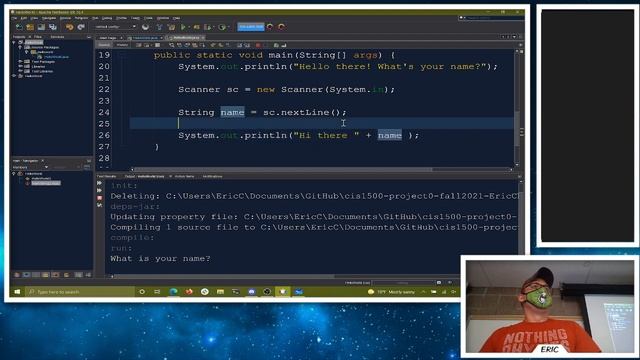Toggle the fifth Navigator filter button at panel bottom
This screenshot has width=640, height=360.
[56, 275]
